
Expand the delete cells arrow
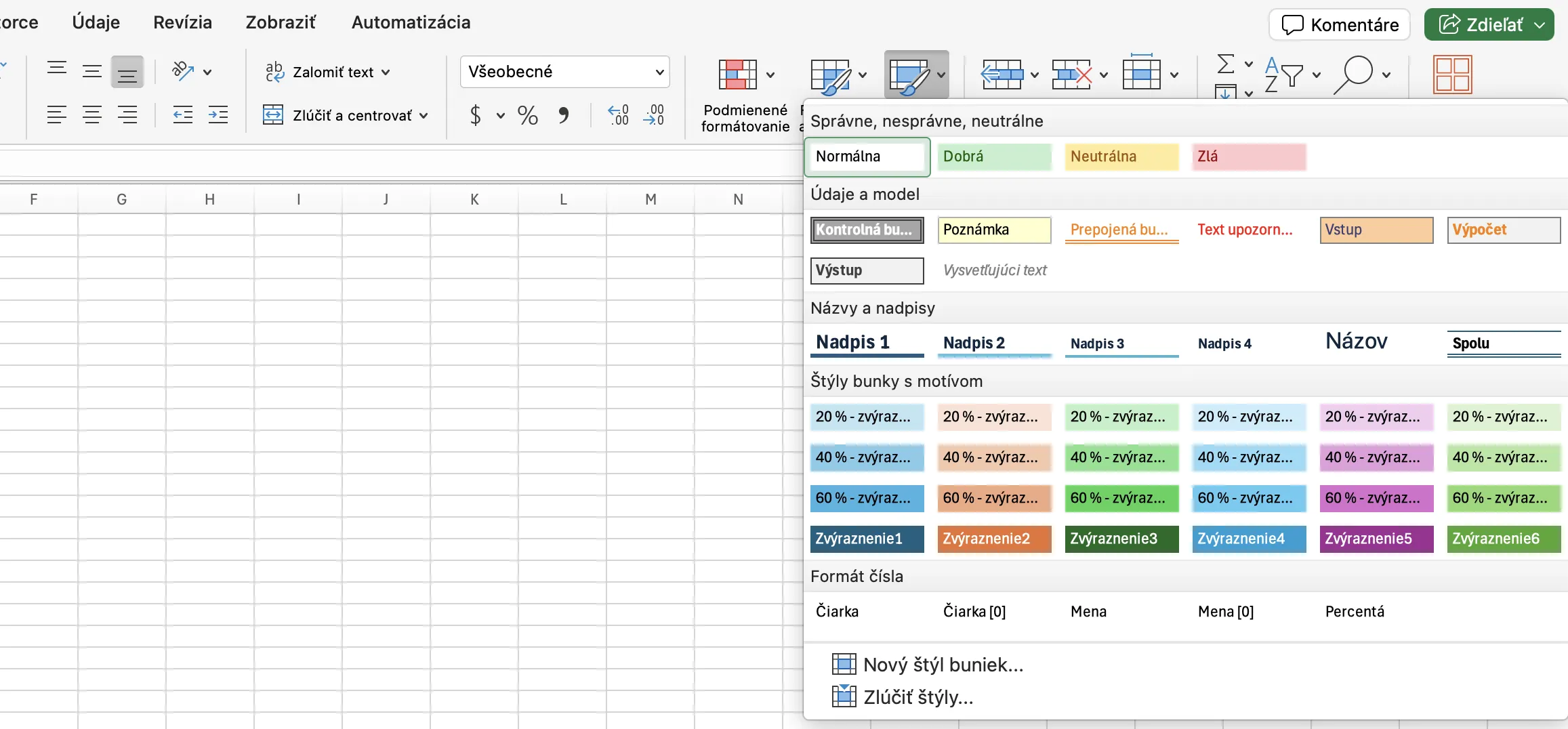pyautogui.click(x=1104, y=75)
